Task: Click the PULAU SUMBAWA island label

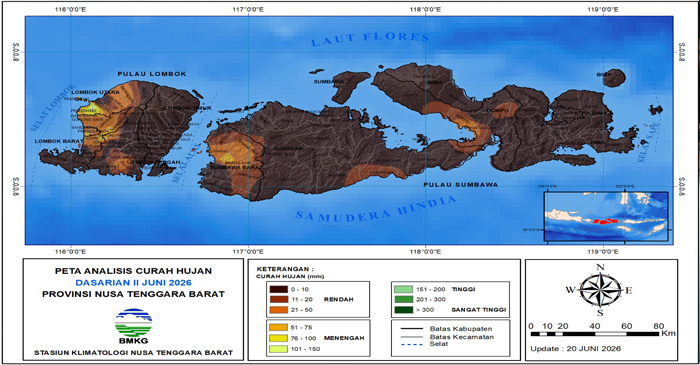Action: pos(460,184)
